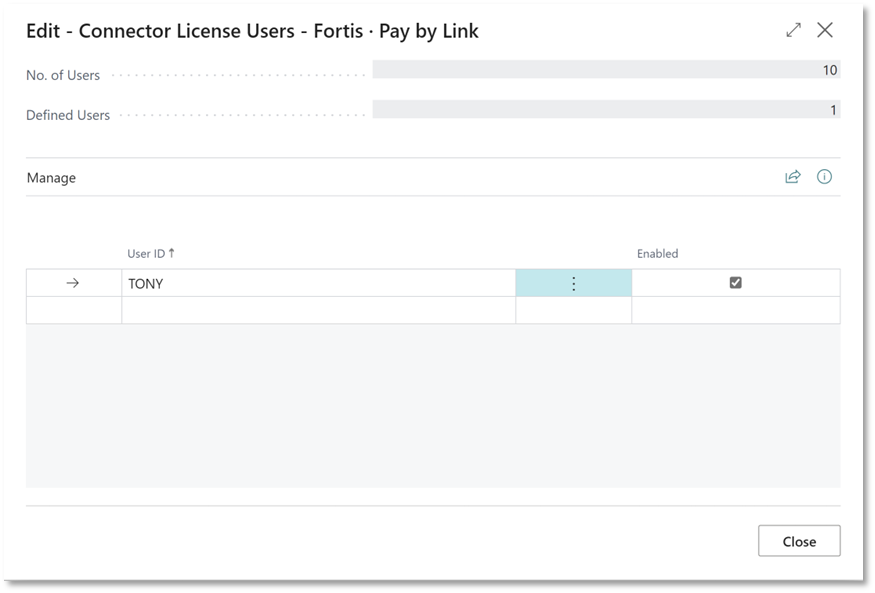Image resolution: width=875 pixels, height=593 pixels.
Task: Click the Defined Users value 1
Action: 607,109
